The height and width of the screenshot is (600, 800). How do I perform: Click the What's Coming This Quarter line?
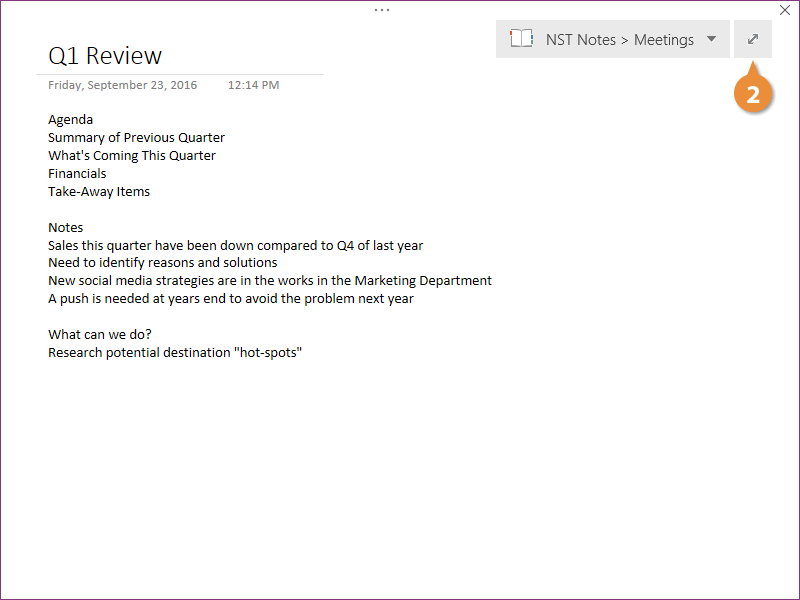pyautogui.click(x=132, y=156)
